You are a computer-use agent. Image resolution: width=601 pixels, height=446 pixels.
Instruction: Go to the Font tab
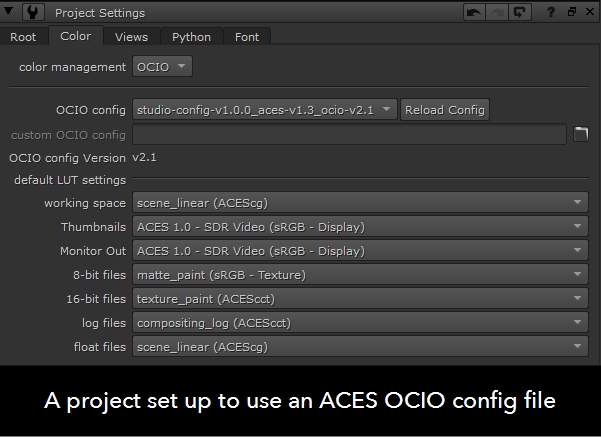click(247, 37)
